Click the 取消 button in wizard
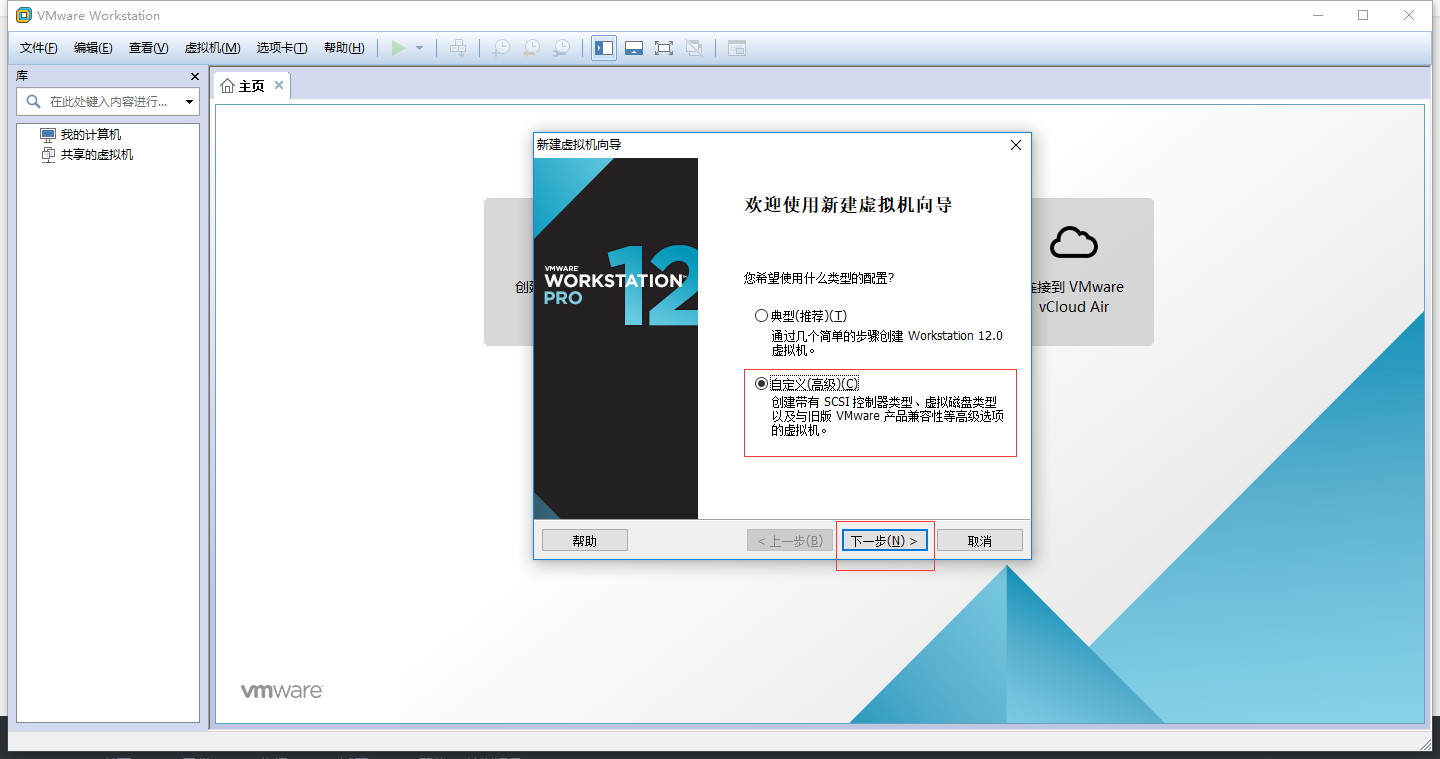1440x759 pixels. coord(980,540)
